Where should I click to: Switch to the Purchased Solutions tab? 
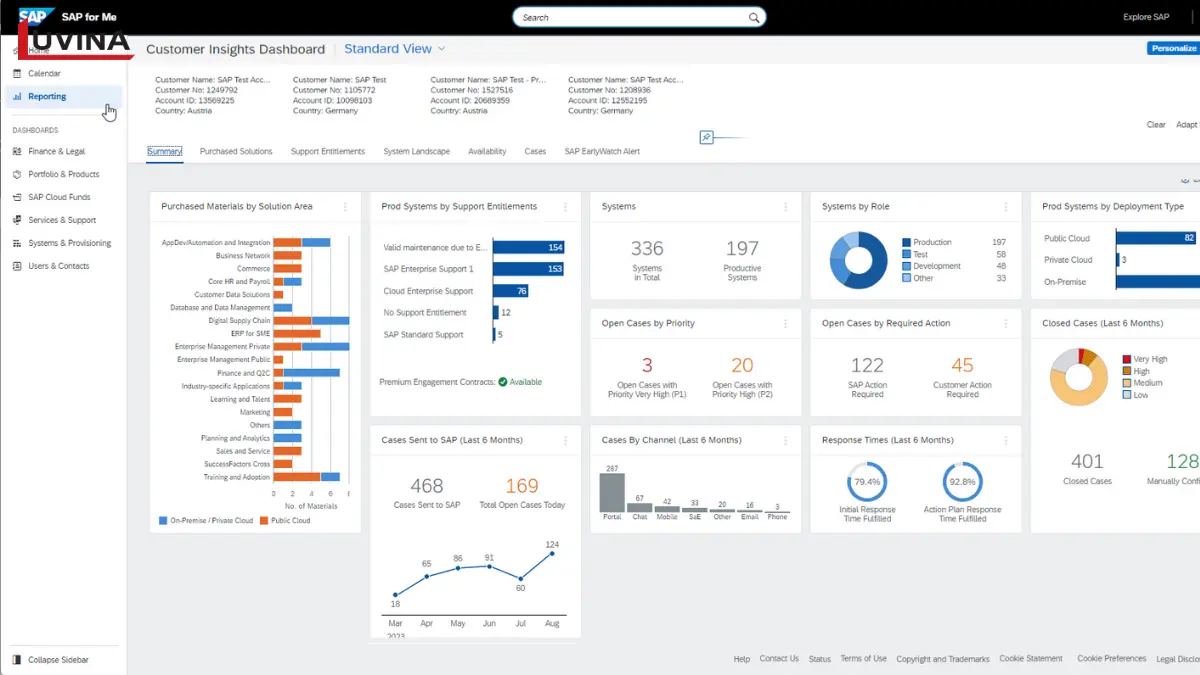click(x=236, y=151)
